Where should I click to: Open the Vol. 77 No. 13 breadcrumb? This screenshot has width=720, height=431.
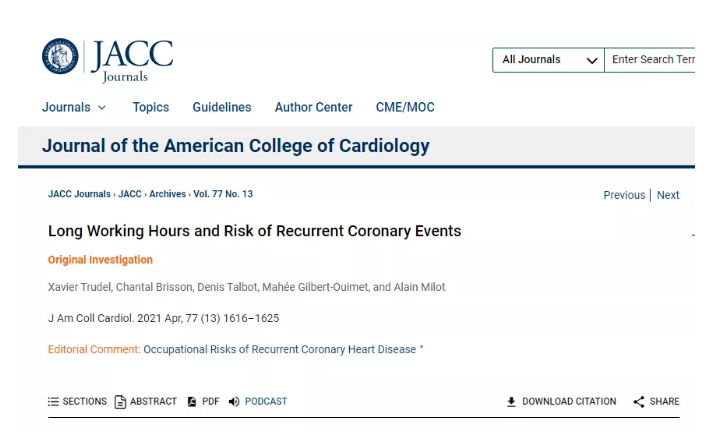(223, 194)
